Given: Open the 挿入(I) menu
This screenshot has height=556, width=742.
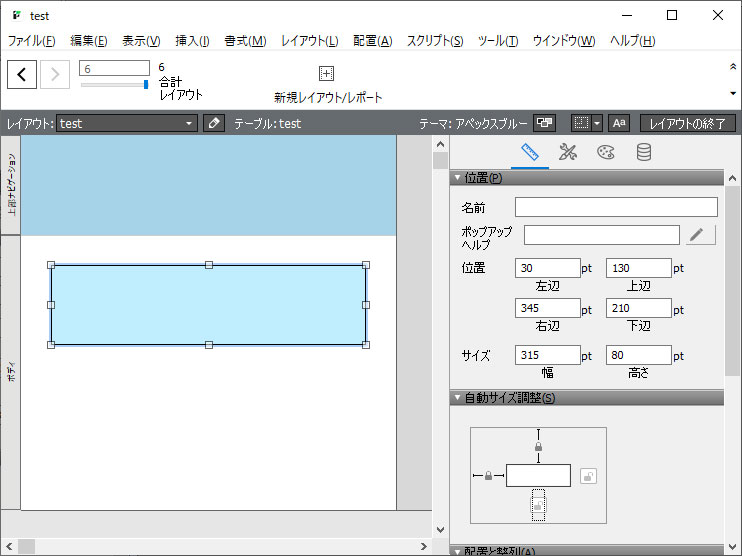Looking at the screenshot, I should click(x=192, y=41).
